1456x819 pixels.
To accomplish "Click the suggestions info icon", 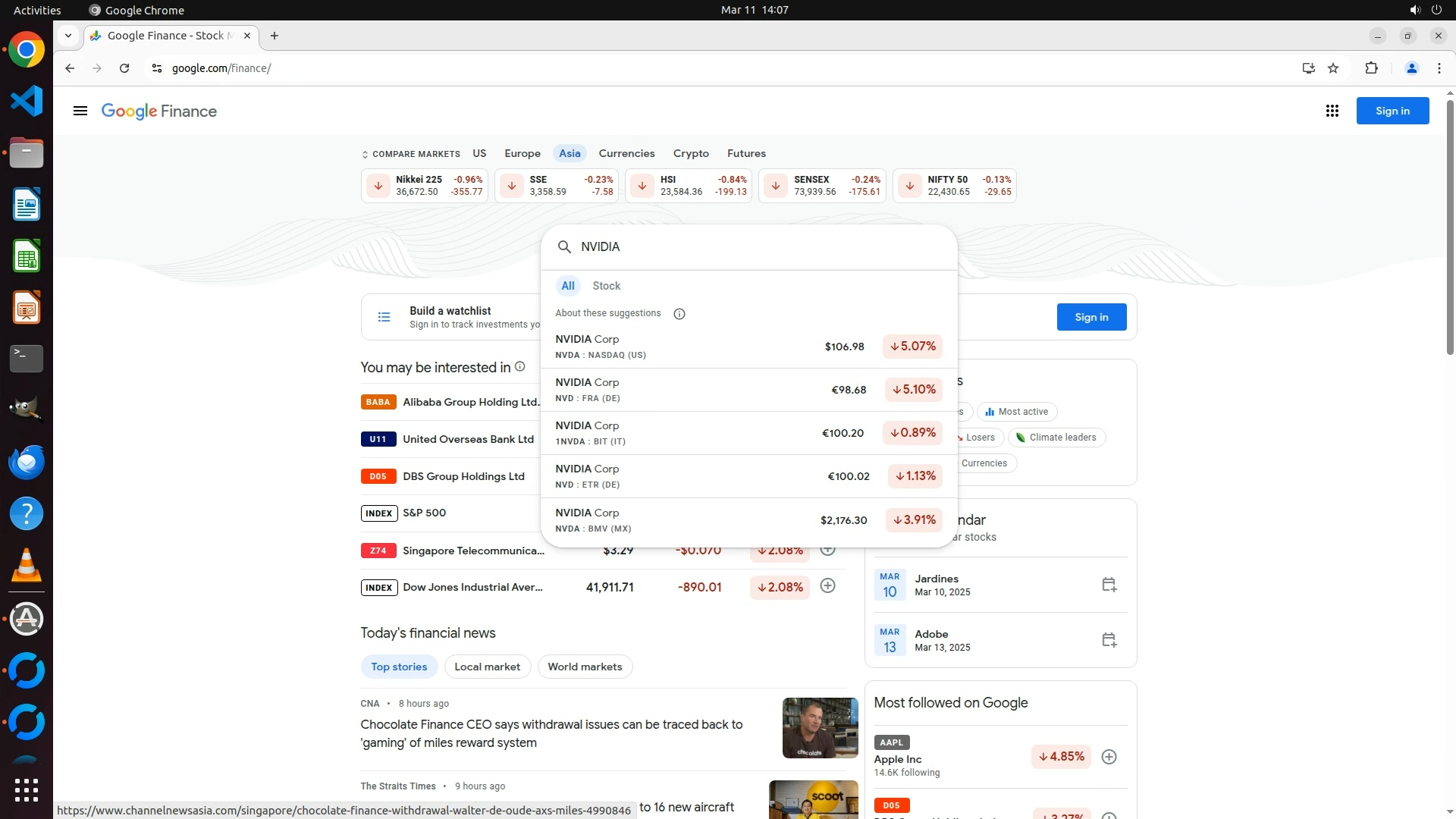I will click(679, 313).
